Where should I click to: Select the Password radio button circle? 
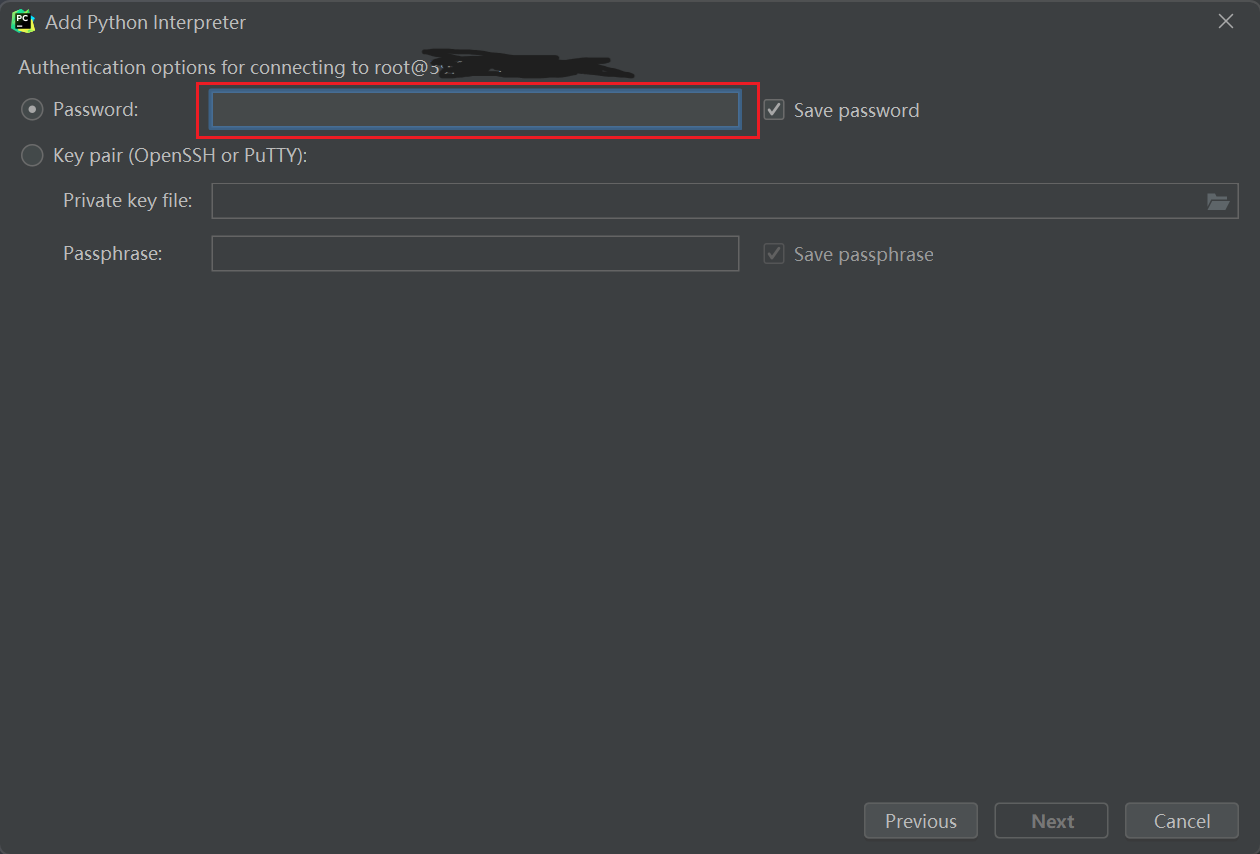point(32,110)
